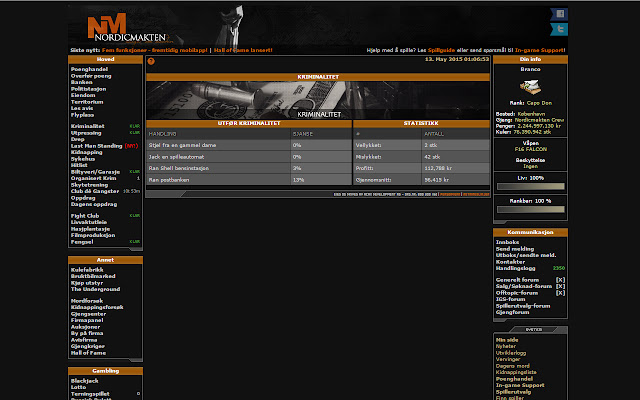Close the Generelt forum with [X]

tap(561, 279)
